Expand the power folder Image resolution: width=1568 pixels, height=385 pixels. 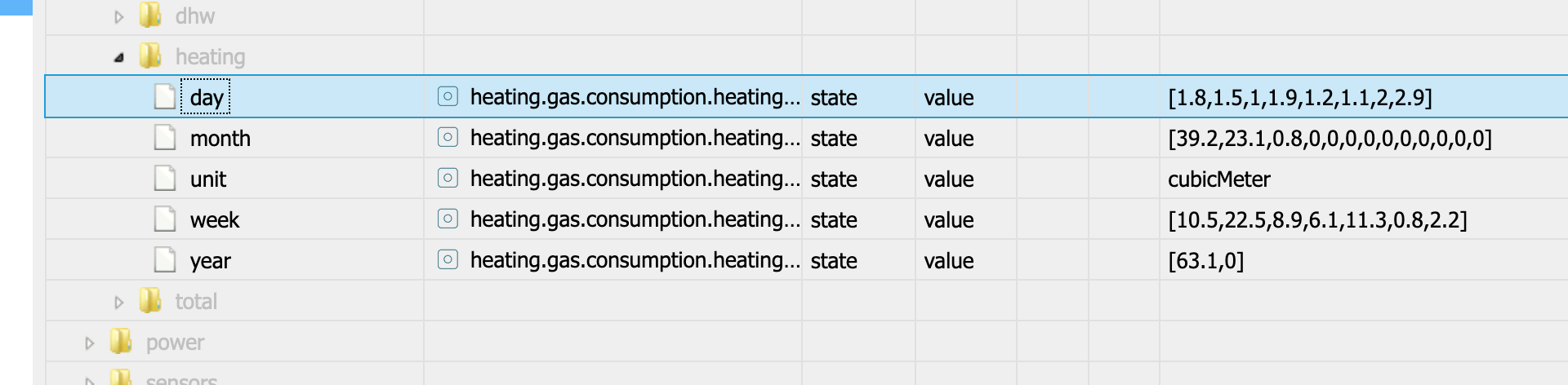[90, 343]
